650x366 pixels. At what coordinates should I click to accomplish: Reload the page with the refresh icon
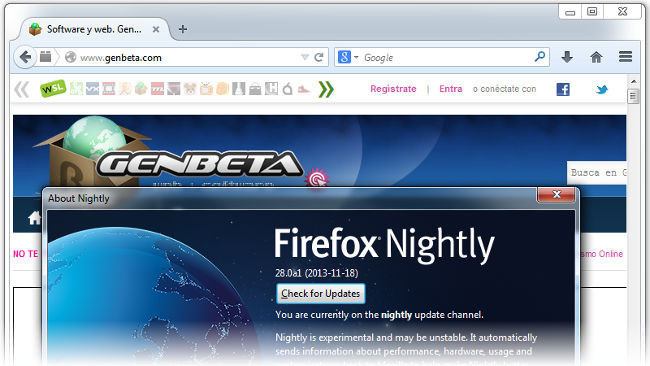click(x=319, y=57)
